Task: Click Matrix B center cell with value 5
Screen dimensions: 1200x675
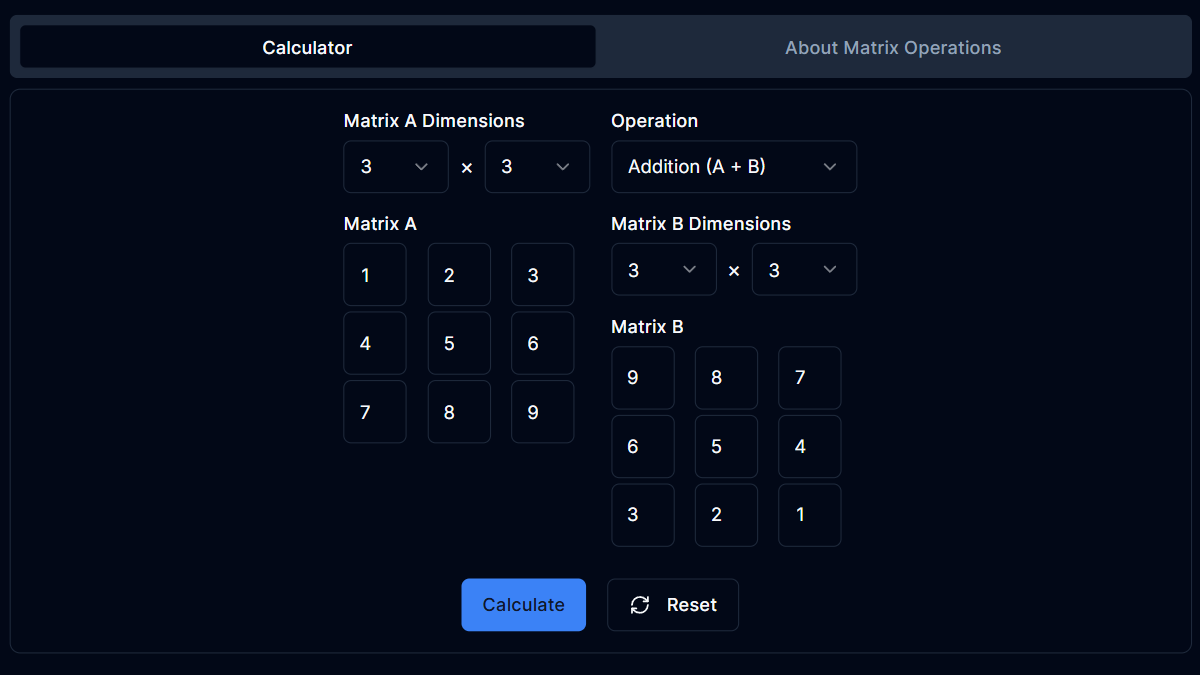Action: pos(726,446)
